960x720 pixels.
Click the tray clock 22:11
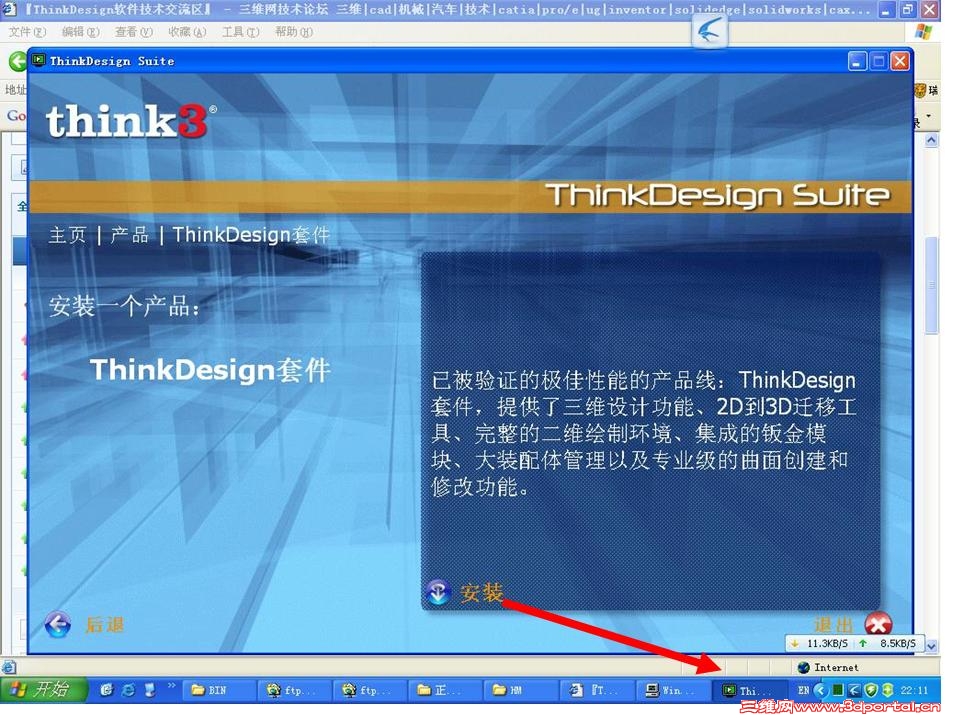[914, 691]
